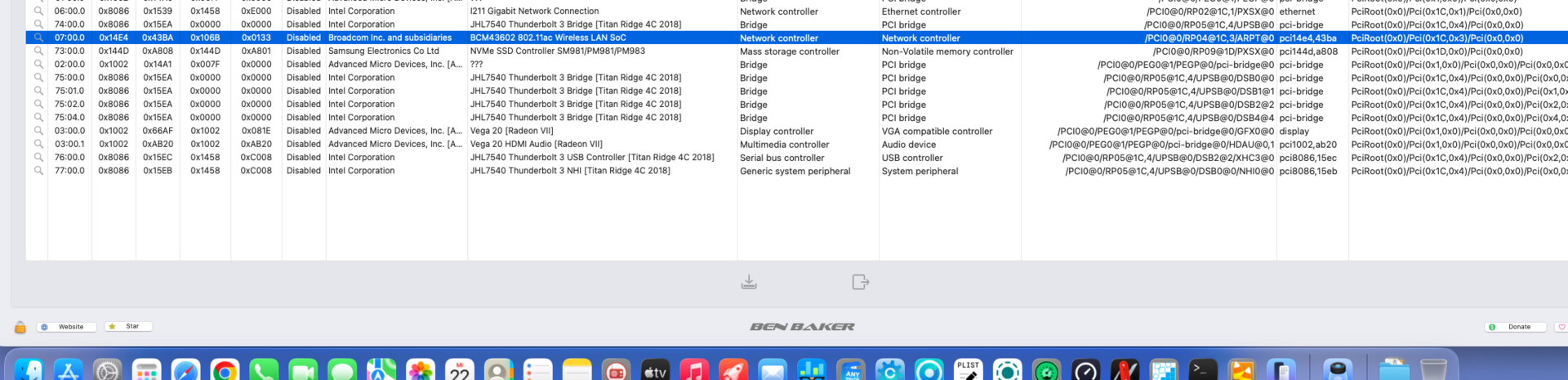Click the 0x66AF device ID cell

pos(158,131)
